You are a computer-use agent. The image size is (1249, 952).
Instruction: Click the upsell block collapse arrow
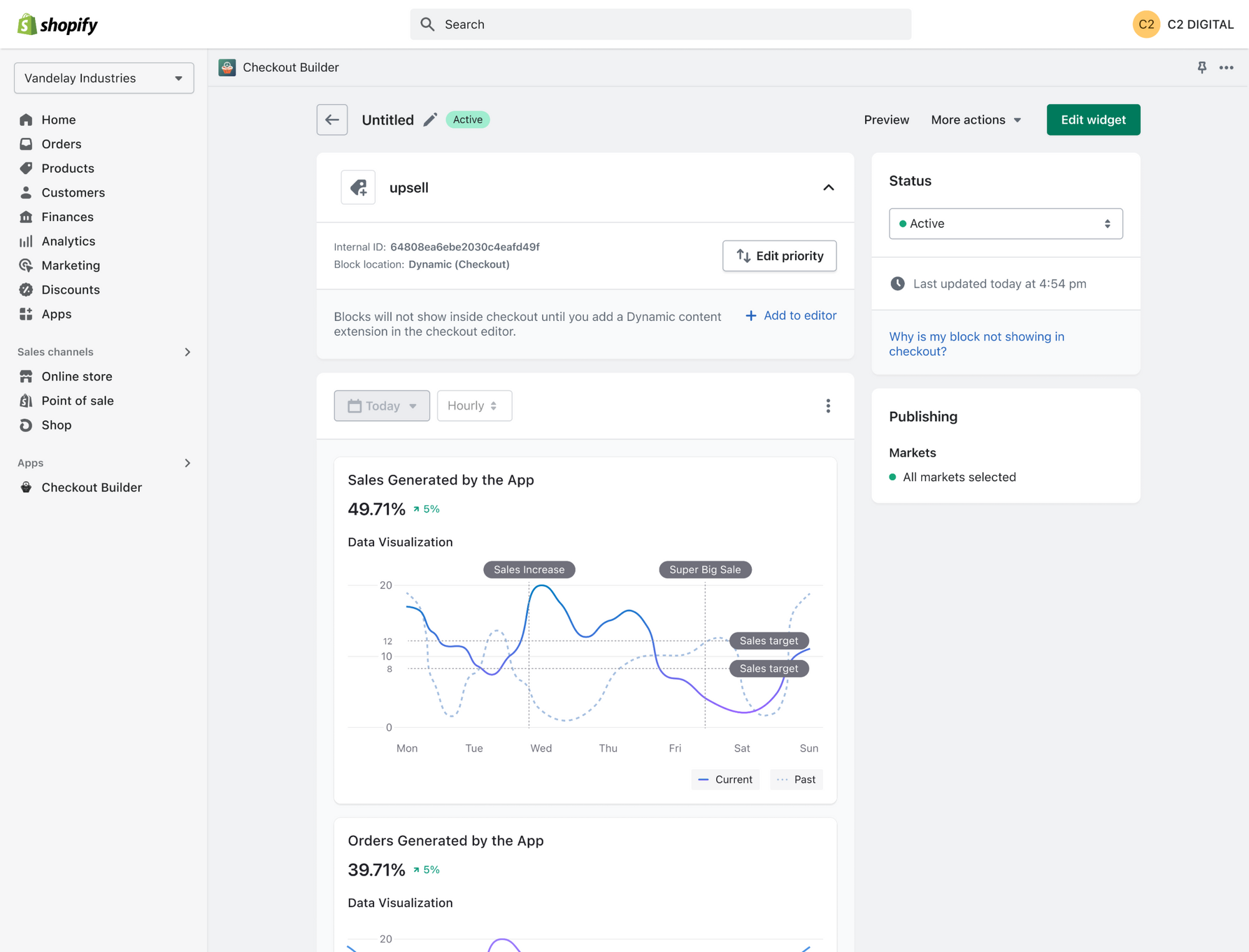coord(828,187)
